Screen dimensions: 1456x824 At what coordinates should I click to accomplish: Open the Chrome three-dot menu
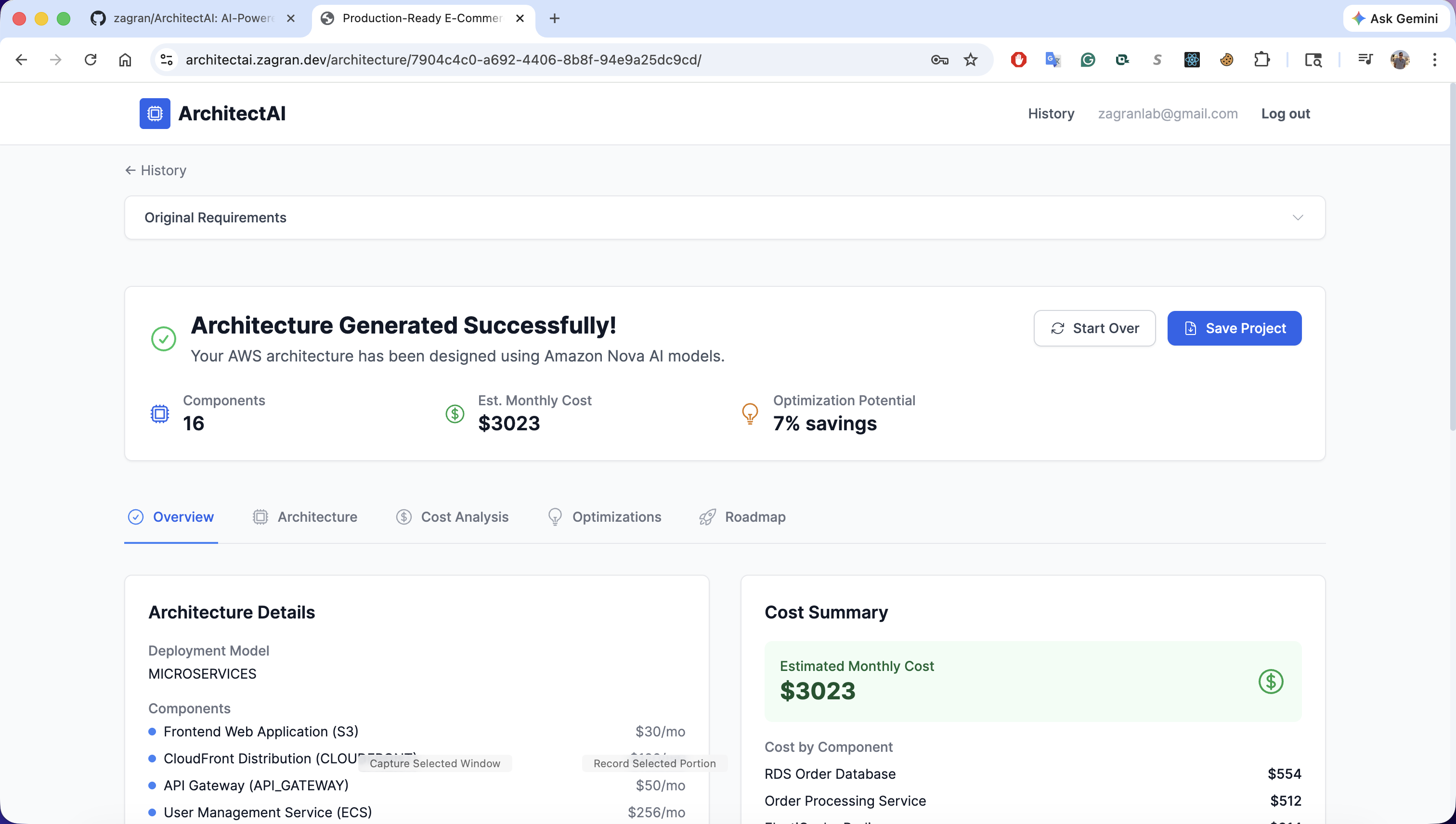1434,60
